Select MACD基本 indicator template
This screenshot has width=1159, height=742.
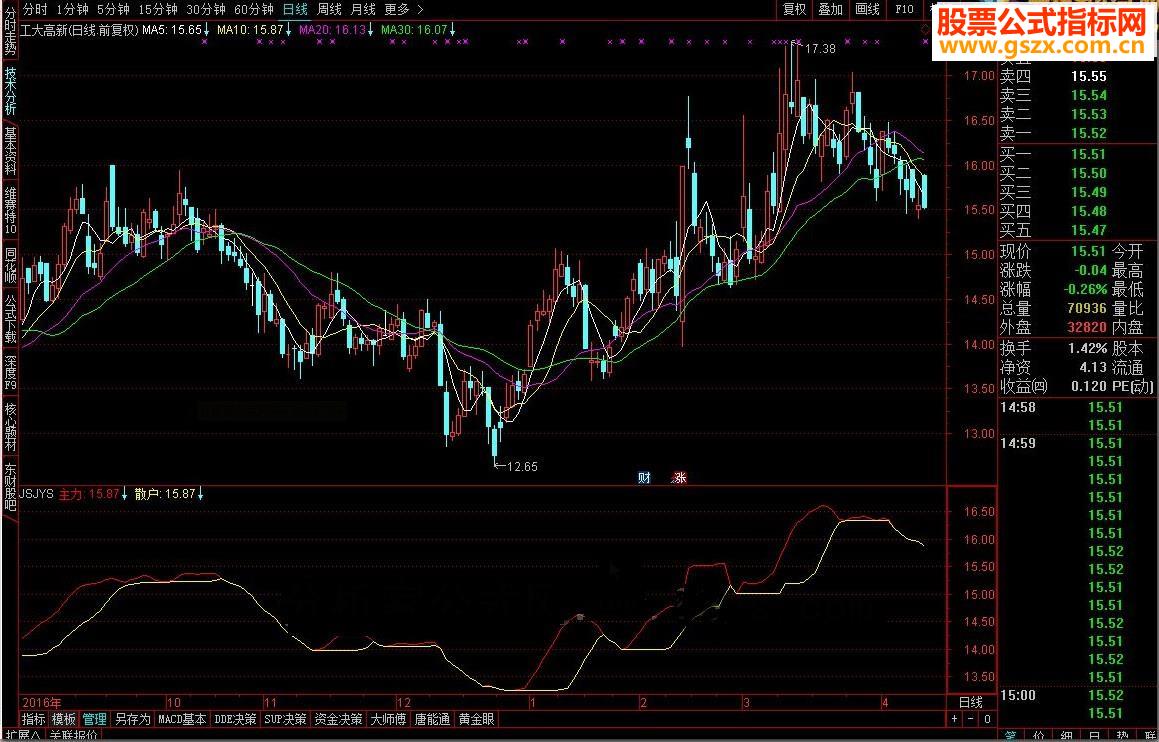(x=183, y=719)
